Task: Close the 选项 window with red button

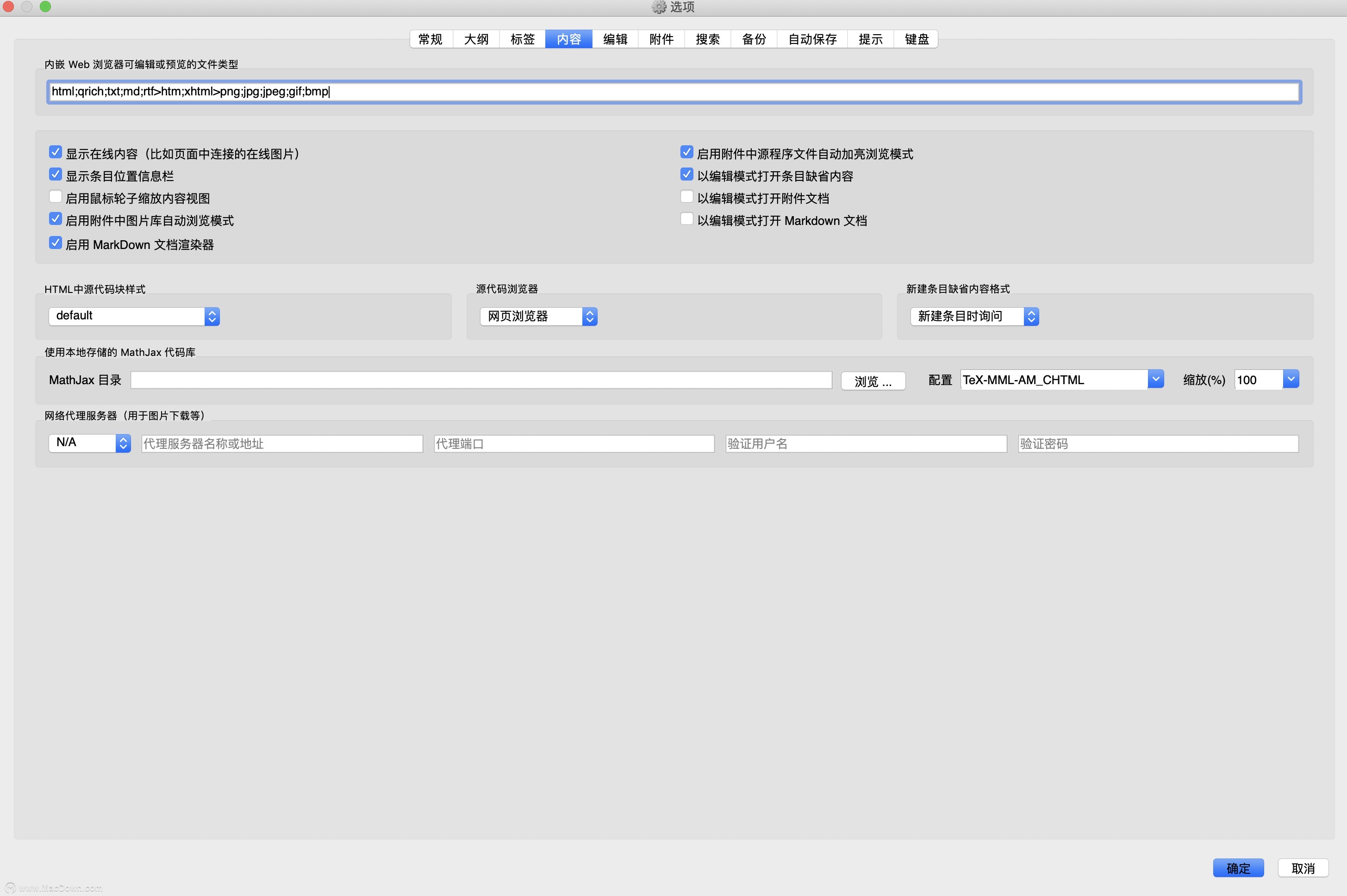Action: tap(8, 6)
